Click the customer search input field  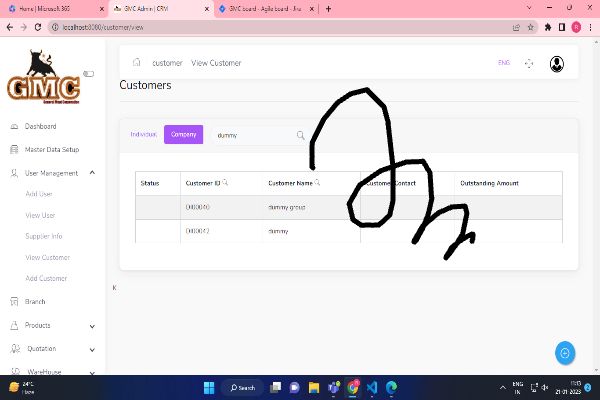pos(253,135)
